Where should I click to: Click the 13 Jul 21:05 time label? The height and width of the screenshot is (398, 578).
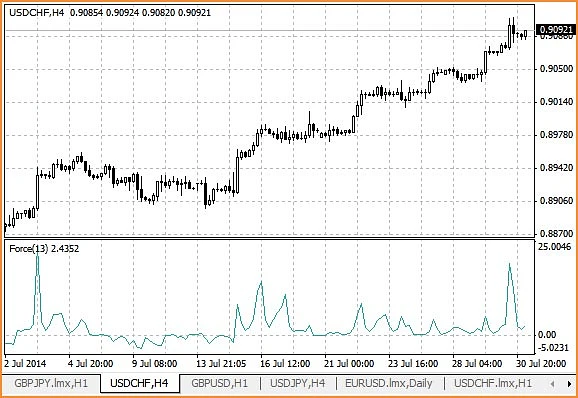[221, 364]
